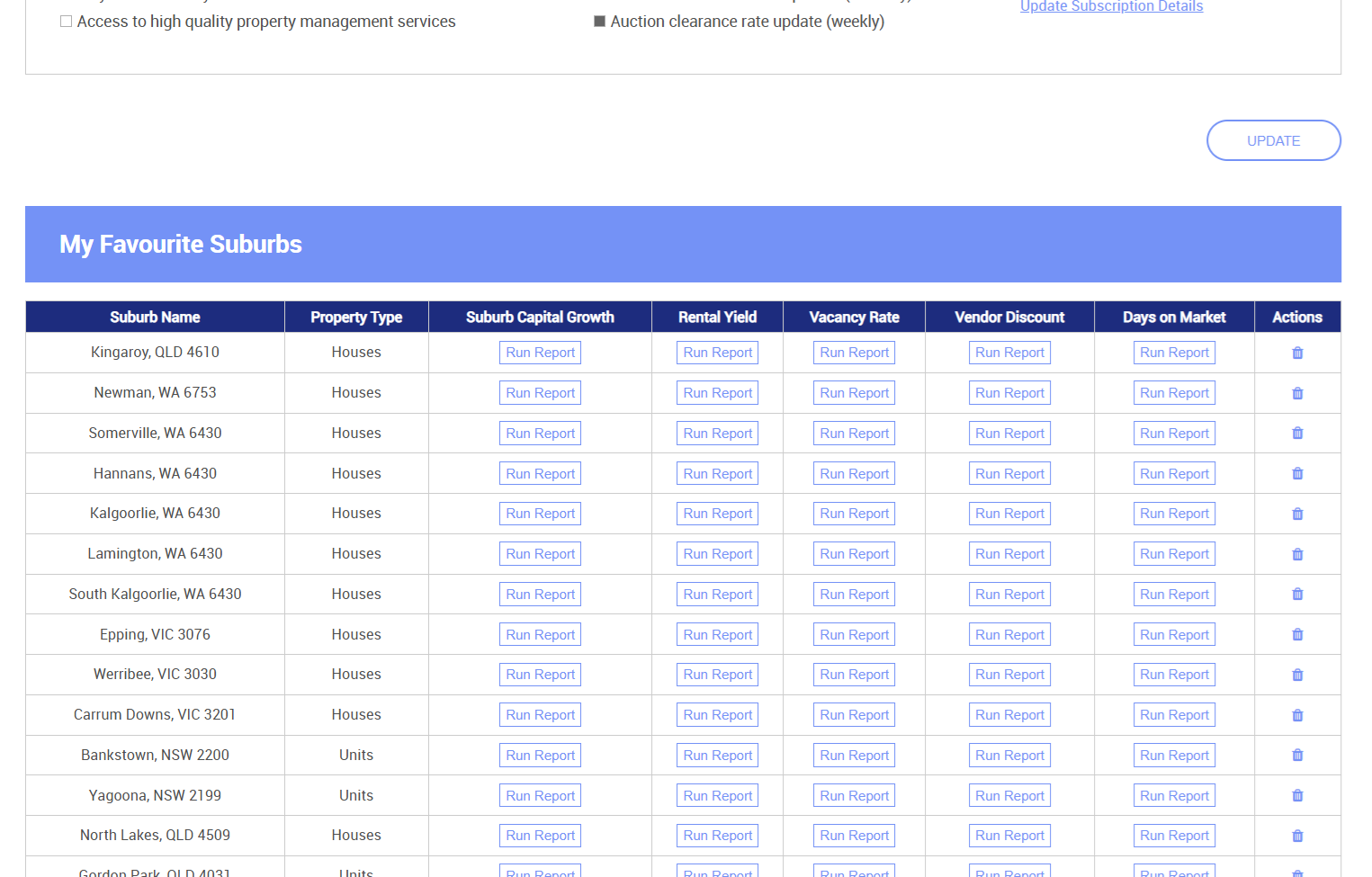
Task: Delete Bankstown, NSW 2200 suburb entry
Action: (x=1296, y=756)
